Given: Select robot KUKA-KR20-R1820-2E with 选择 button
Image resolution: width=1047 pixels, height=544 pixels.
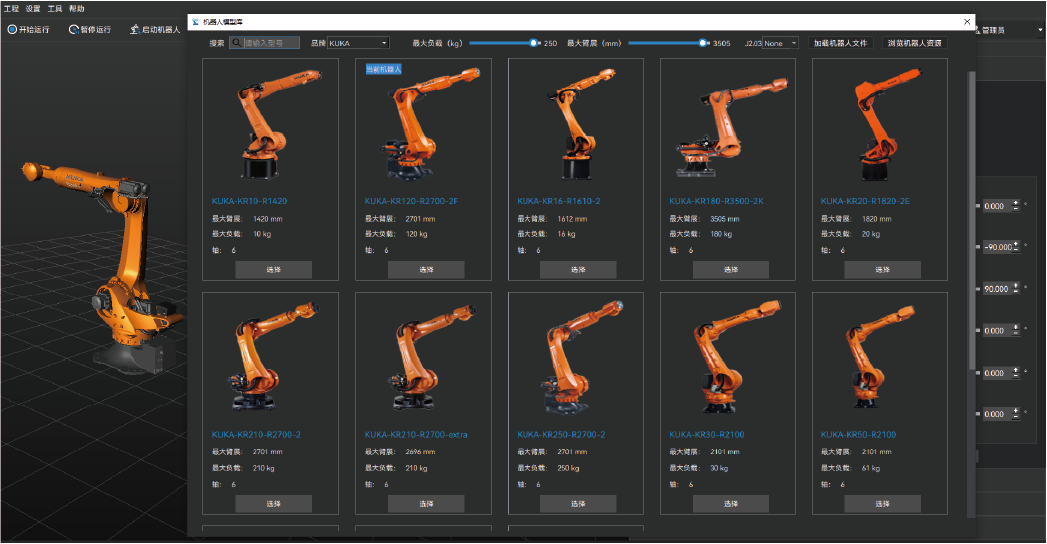Looking at the screenshot, I should tap(883, 270).
